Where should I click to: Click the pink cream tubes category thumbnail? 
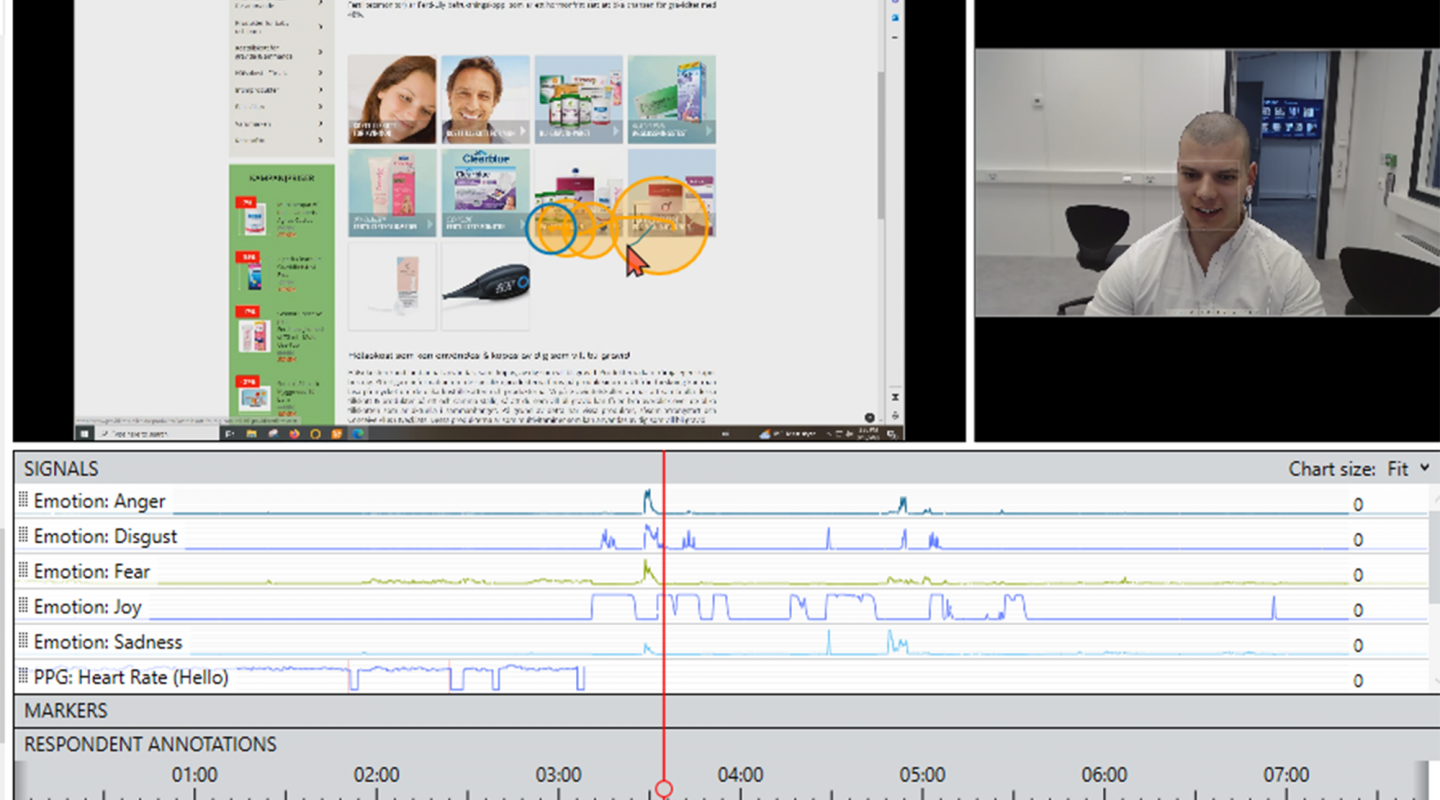point(392,192)
